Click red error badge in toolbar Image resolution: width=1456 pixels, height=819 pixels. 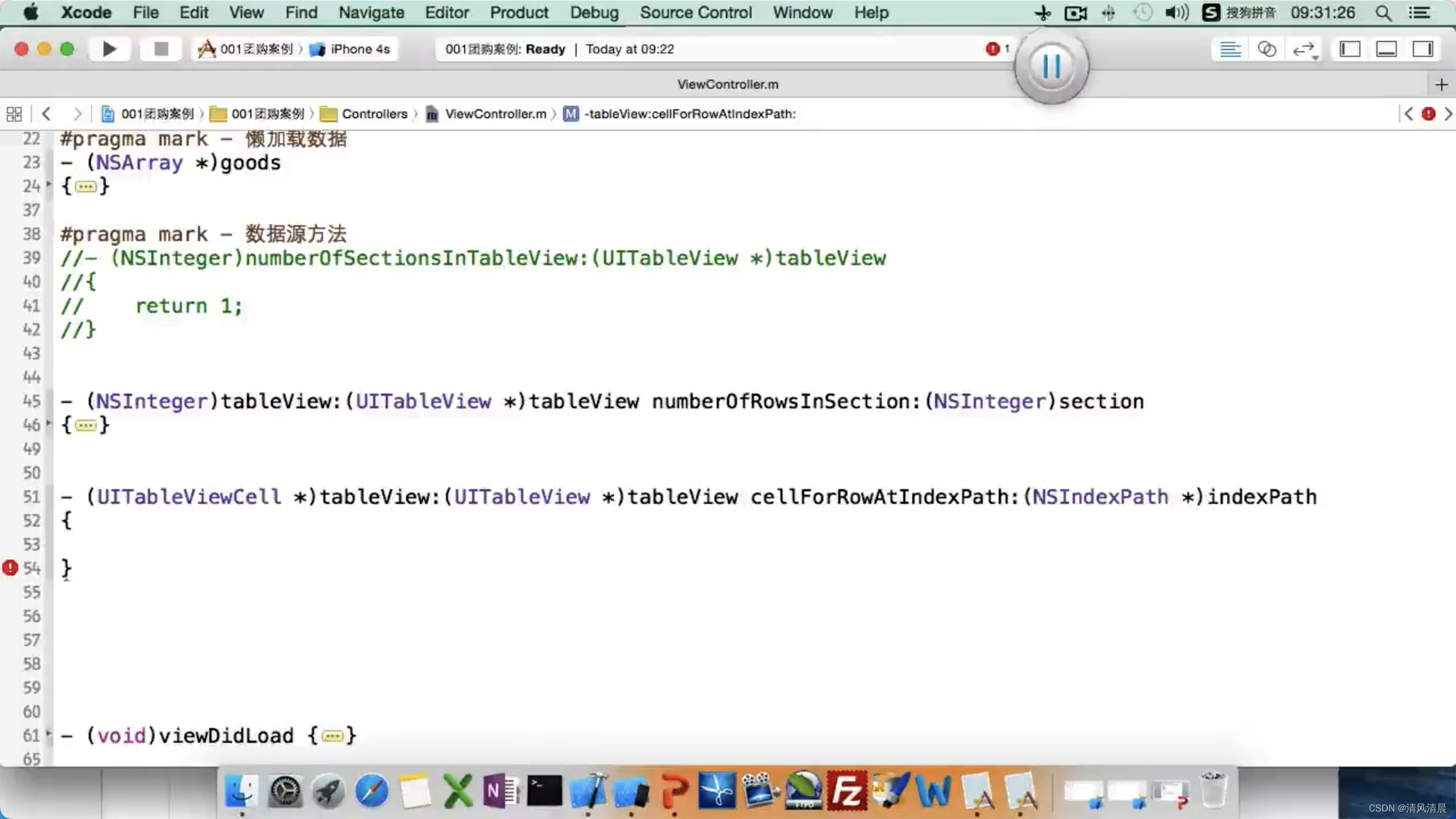992,49
